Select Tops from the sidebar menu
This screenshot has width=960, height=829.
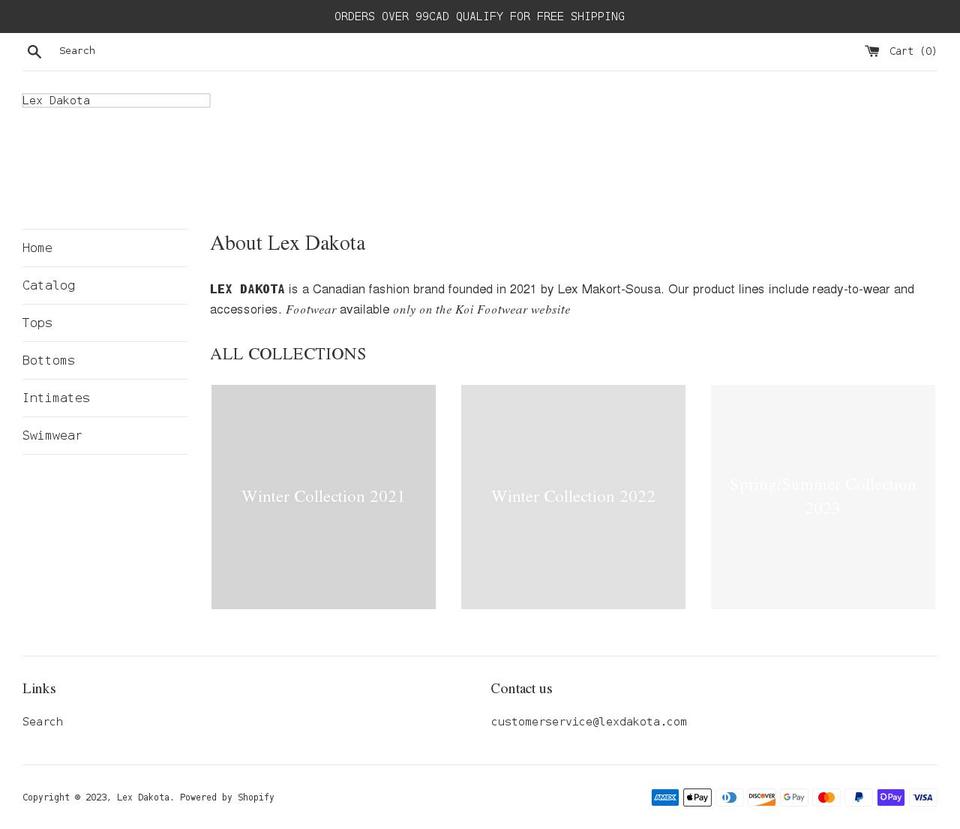[x=37, y=322]
